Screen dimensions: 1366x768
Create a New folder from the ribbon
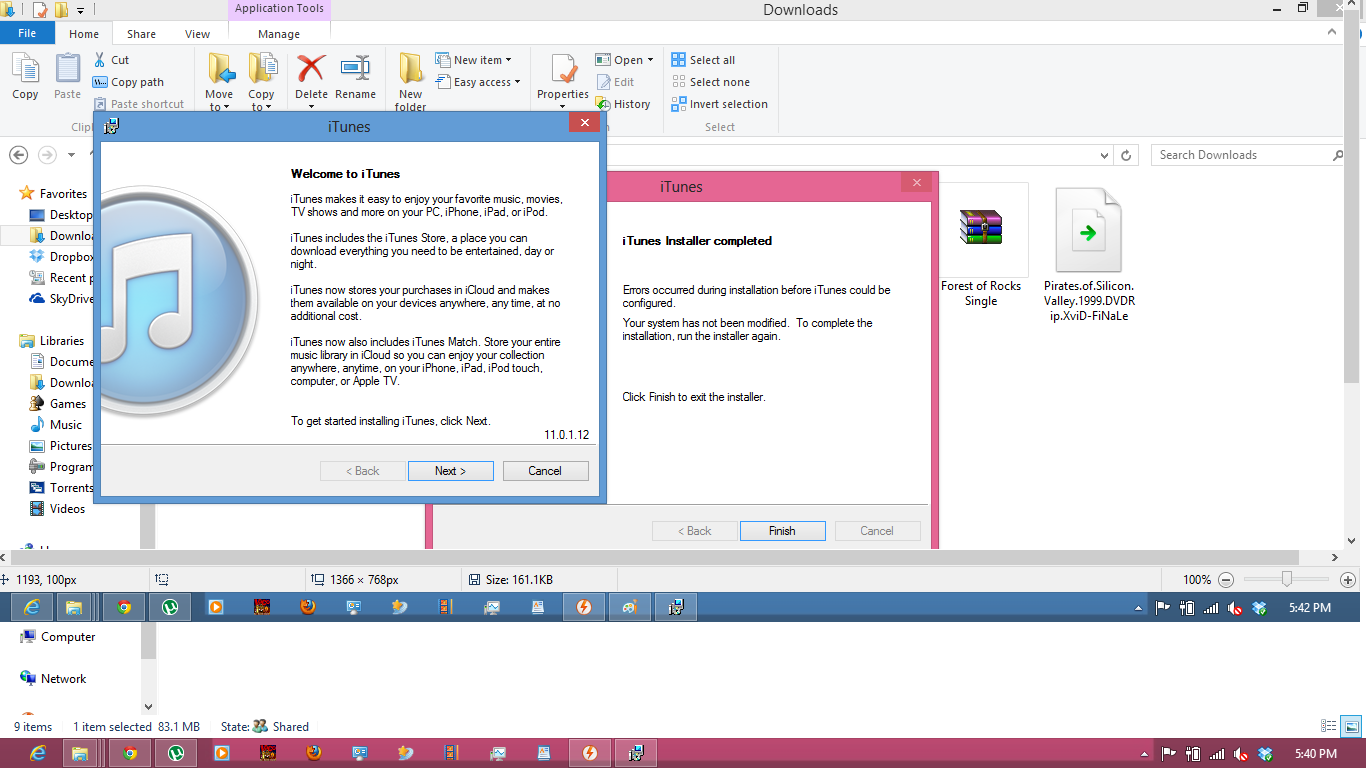point(411,80)
